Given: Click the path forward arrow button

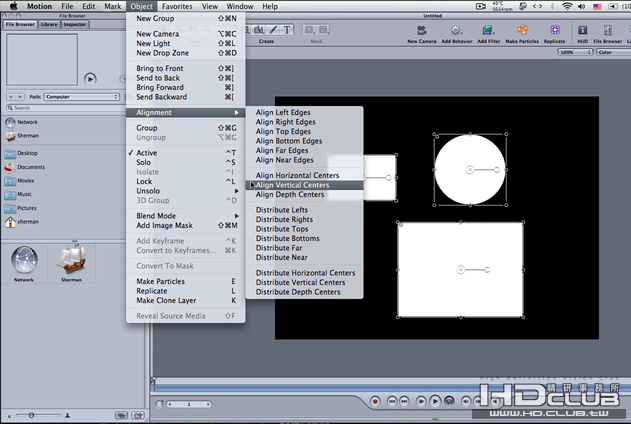Looking at the screenshot, I should click(x=20, y=97).
